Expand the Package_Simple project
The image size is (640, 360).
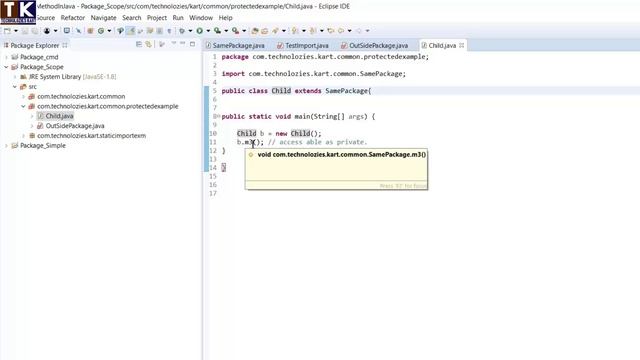7,145
